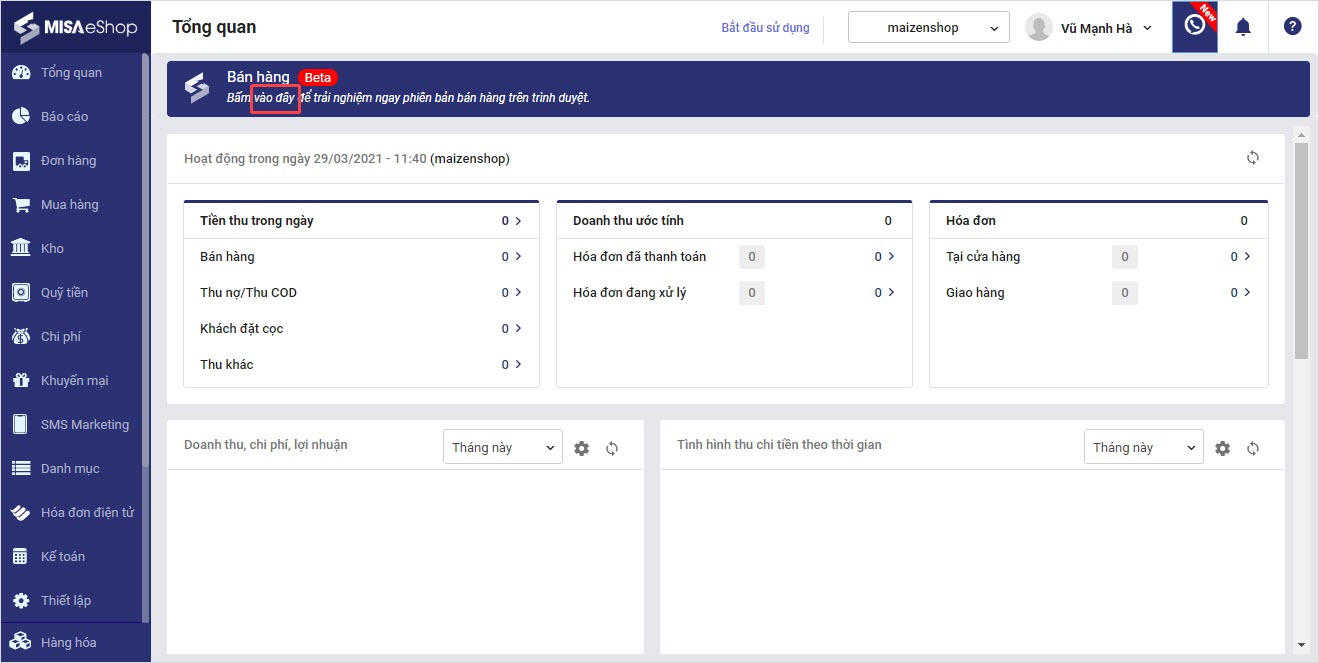Viewport: 1319px width, 663px height.
Task: Refresh the daily activity panel
Action: [1252, 158]
